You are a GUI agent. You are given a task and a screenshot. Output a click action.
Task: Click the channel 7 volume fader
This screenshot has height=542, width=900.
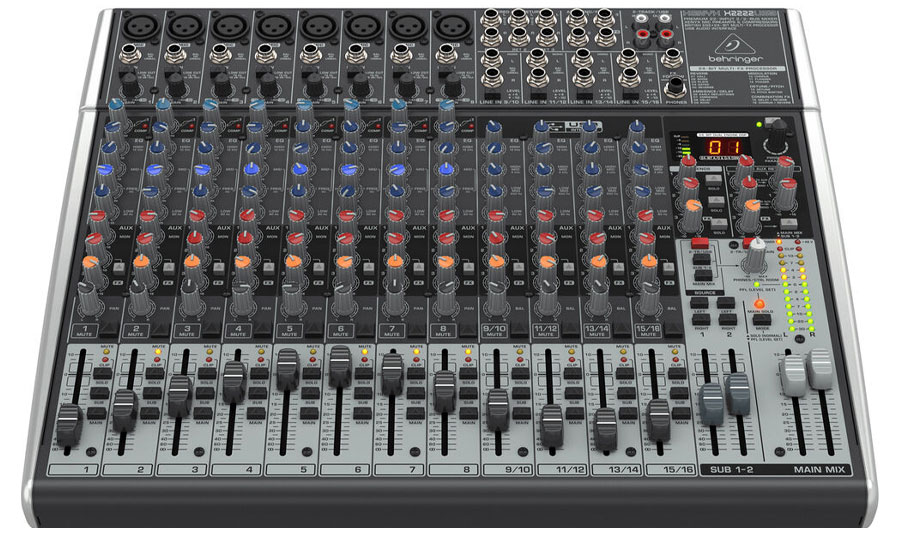pyautogui.click(x=393, y=373)
